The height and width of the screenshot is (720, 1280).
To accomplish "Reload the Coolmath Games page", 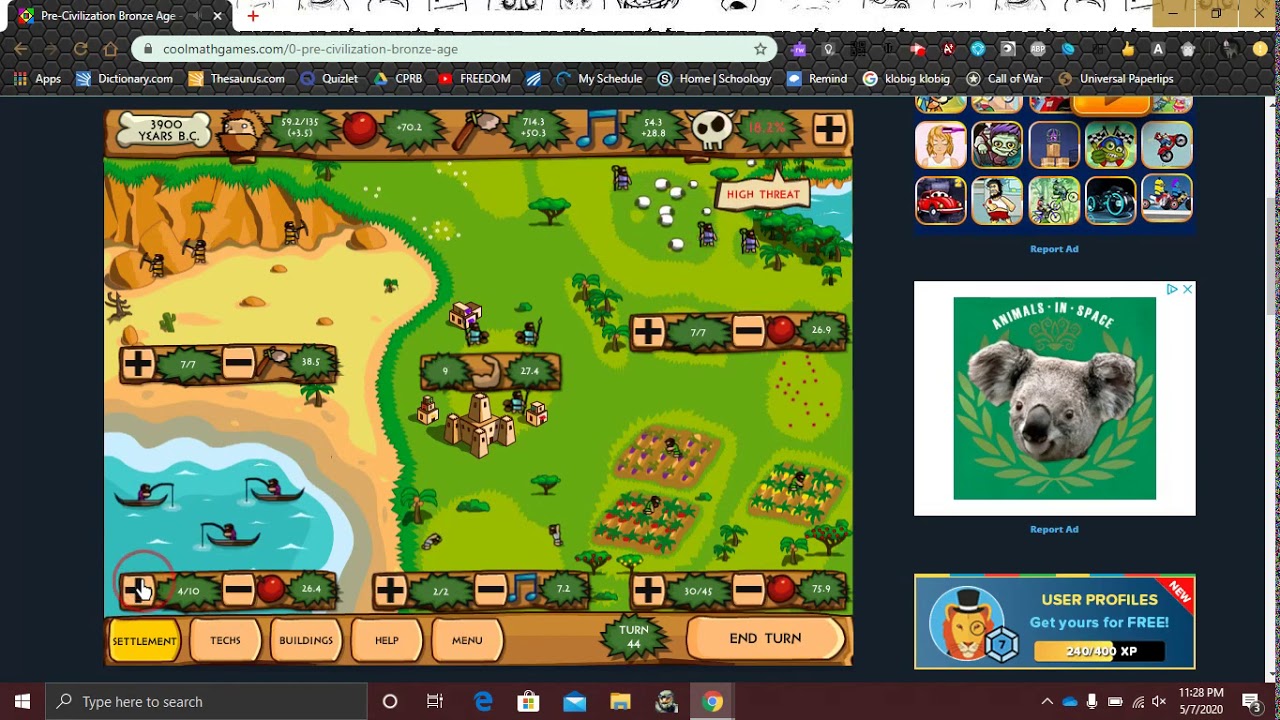I will [x=80, y=48].
